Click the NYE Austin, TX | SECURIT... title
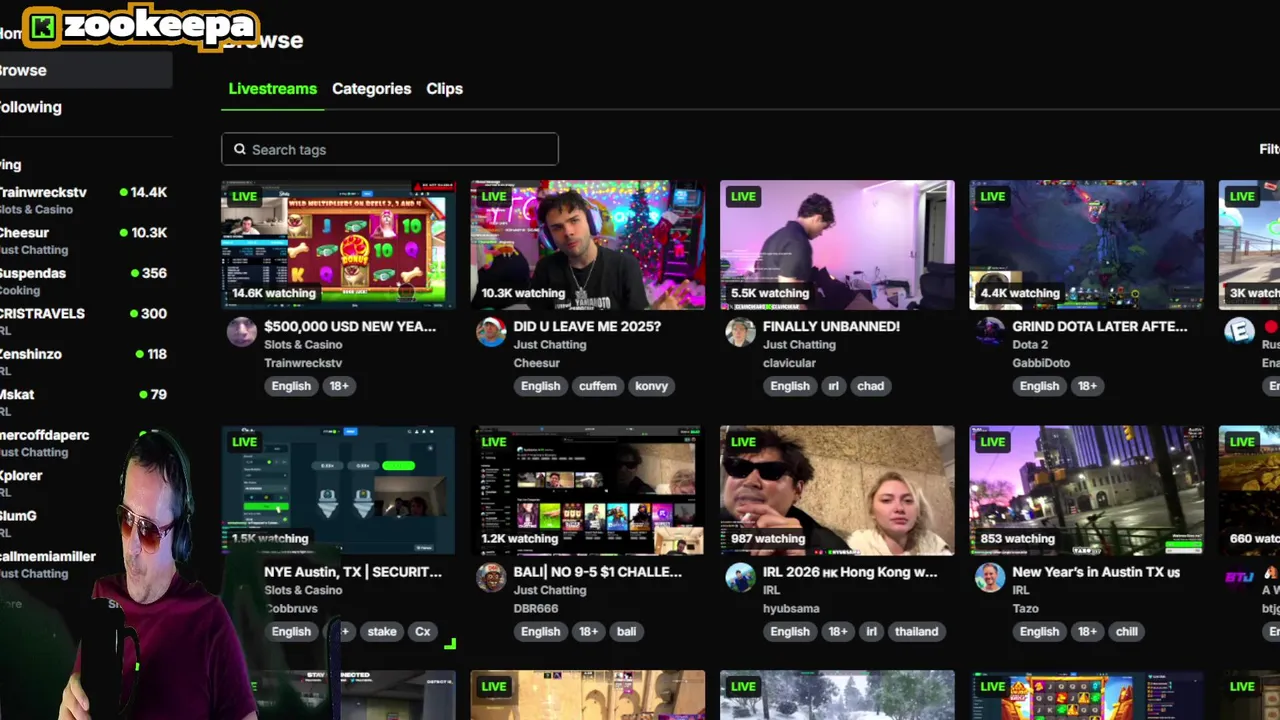This screenshot has height=720, width=1280. 353,572
